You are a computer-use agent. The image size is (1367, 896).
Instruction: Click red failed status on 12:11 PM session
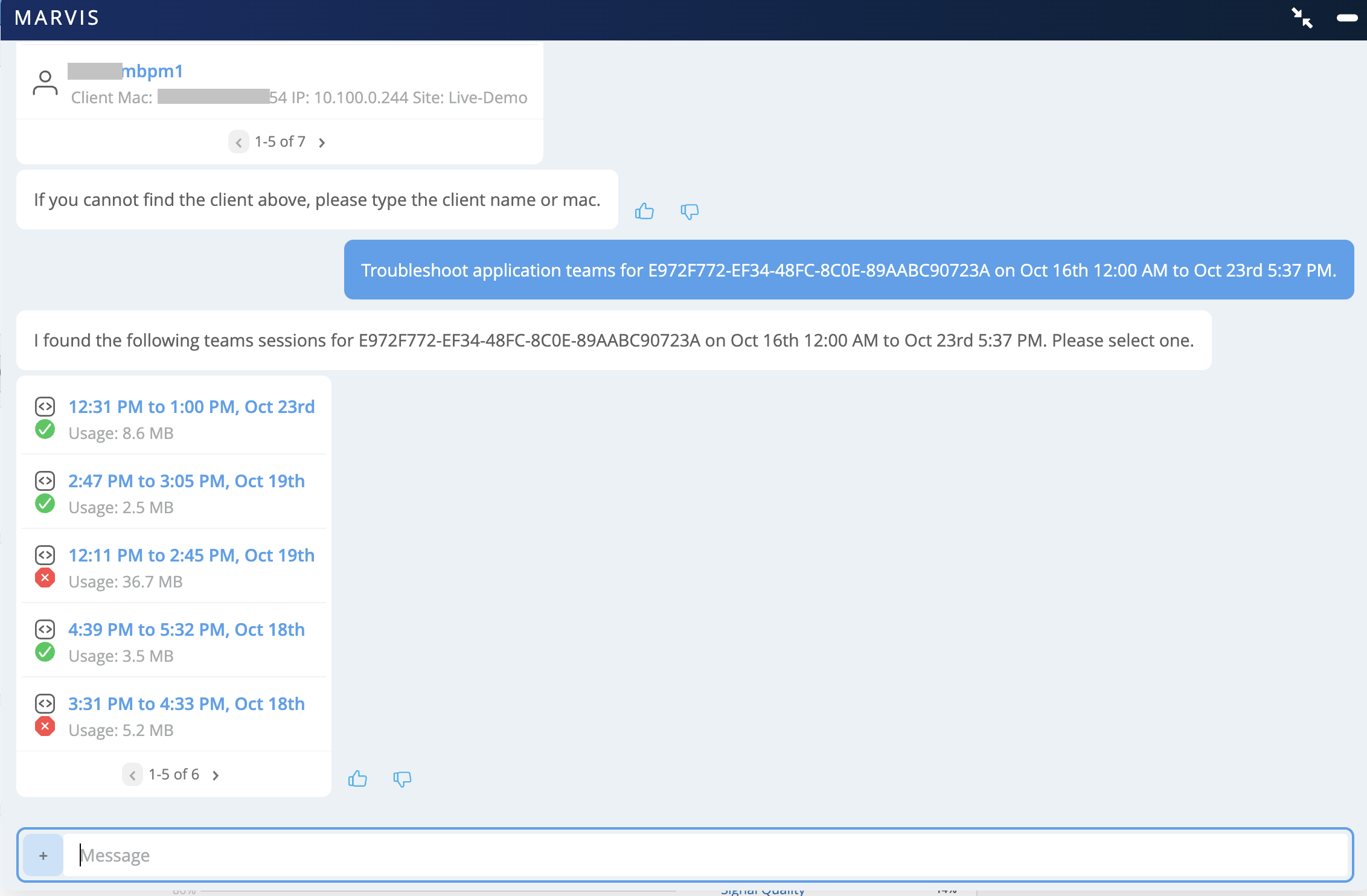(x=45, y=578)
